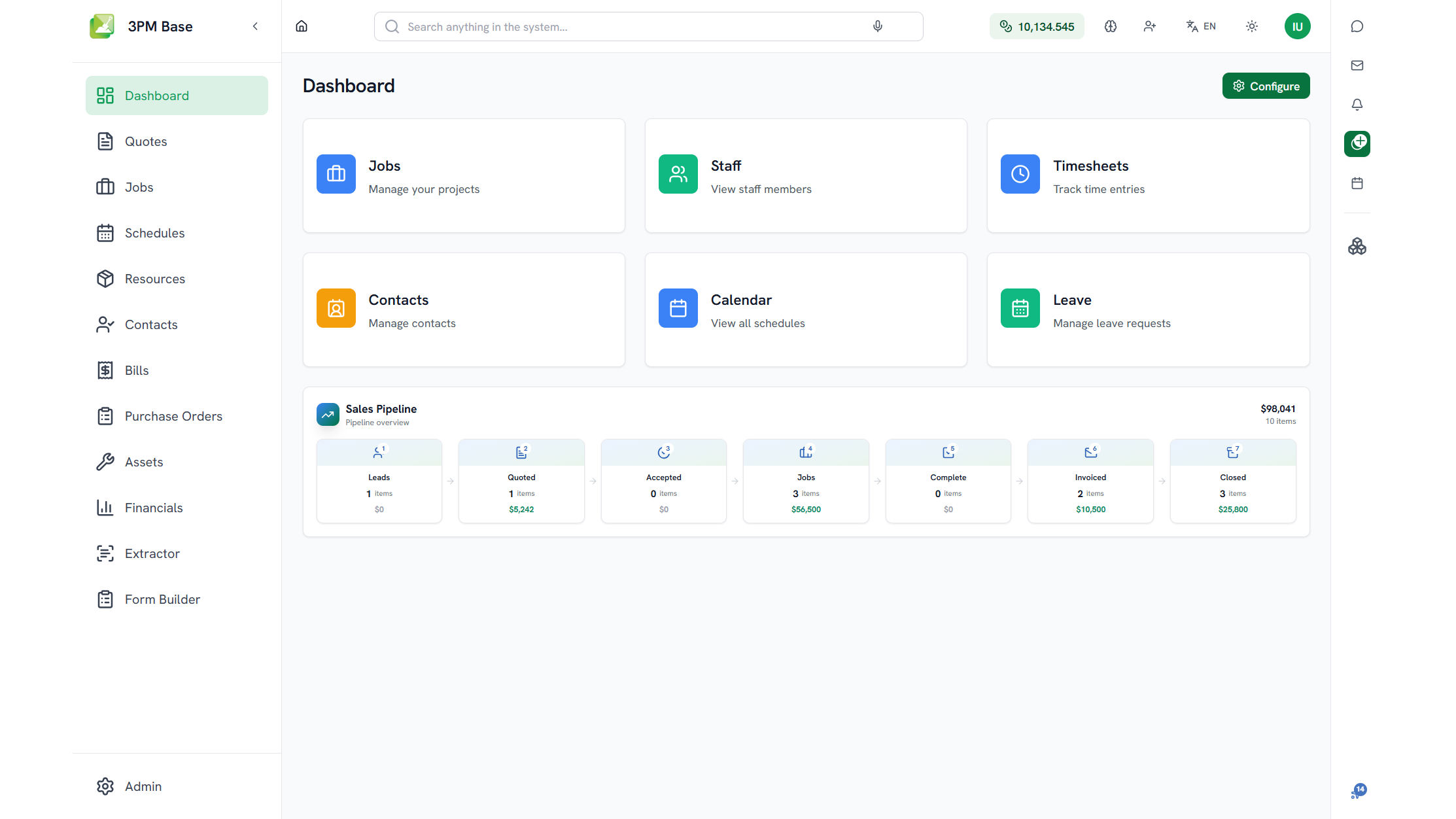The height and width of the screenshot is (819, 1456).
Task: Click the AI brain icon in header
Action: 1111,26
